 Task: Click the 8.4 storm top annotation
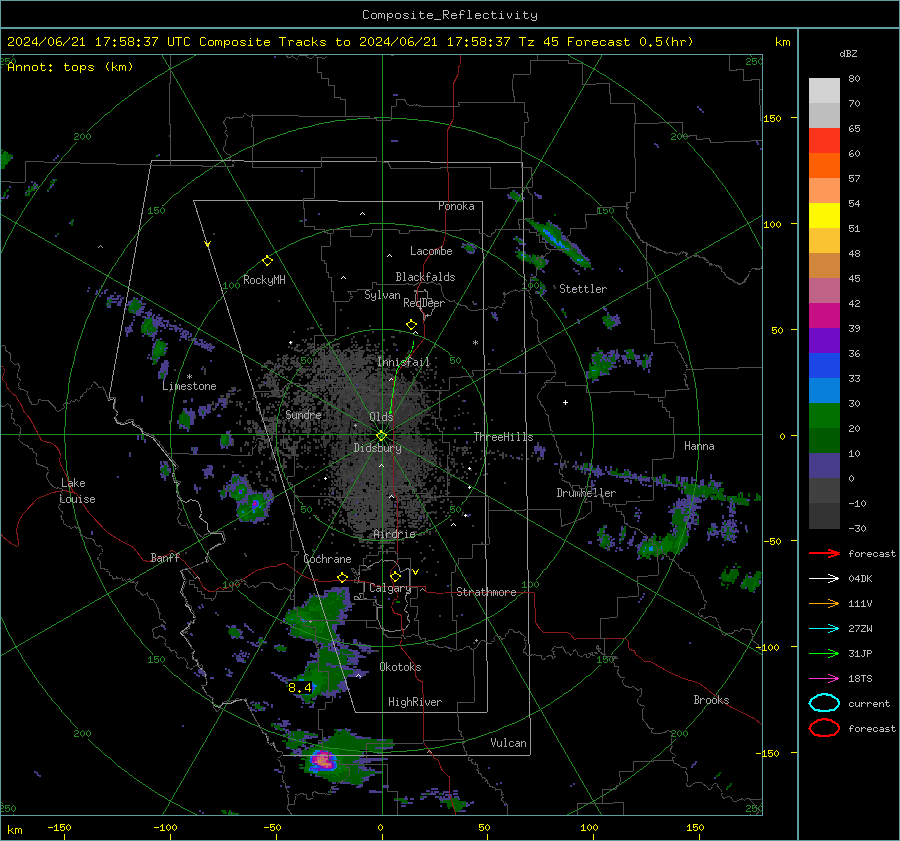tap(300, 687)
